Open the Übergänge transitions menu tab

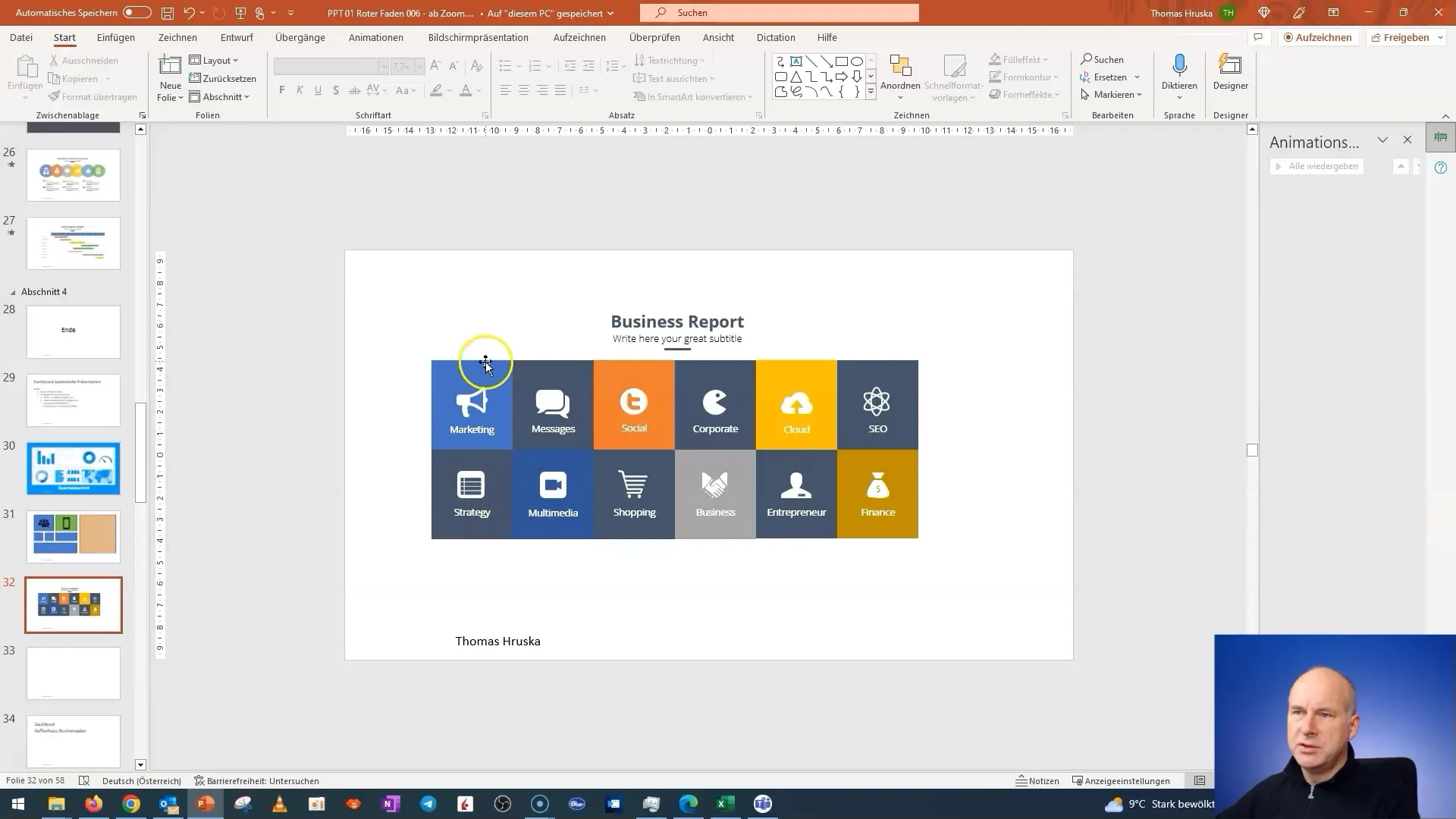tap(300, 37)
